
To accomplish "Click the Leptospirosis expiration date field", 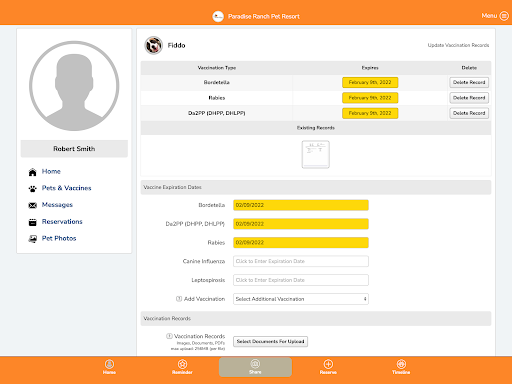I will [x=301, y=280].
